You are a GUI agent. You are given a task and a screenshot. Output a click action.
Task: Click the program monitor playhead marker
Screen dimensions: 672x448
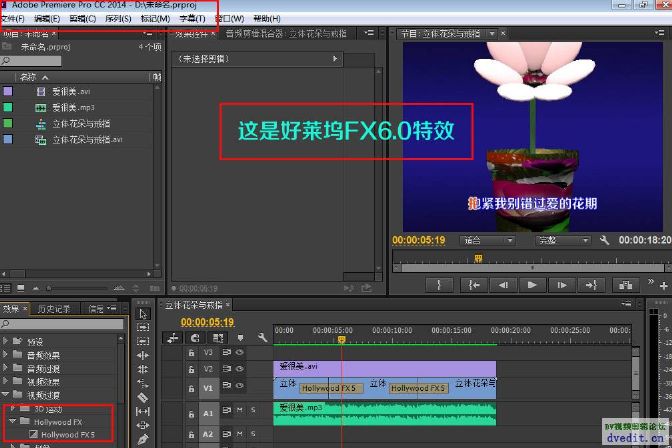pyautogui.click(x=478, y=258)
